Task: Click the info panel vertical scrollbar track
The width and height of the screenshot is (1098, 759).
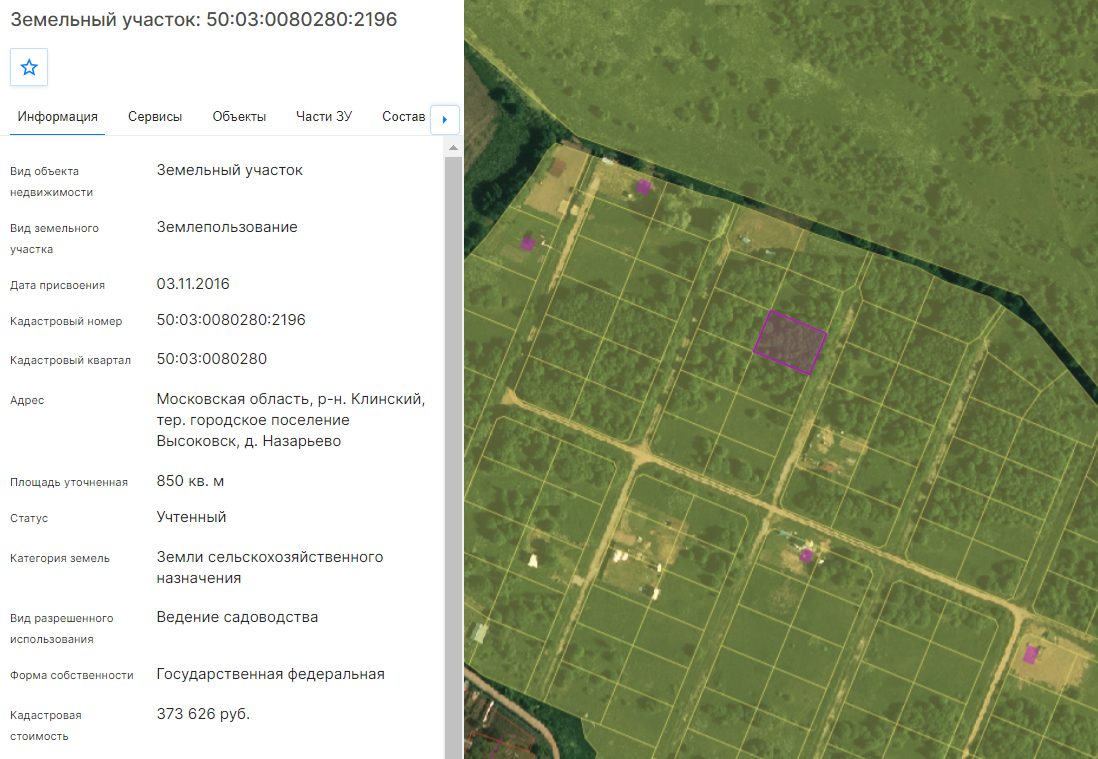Action: pos(453,457)
